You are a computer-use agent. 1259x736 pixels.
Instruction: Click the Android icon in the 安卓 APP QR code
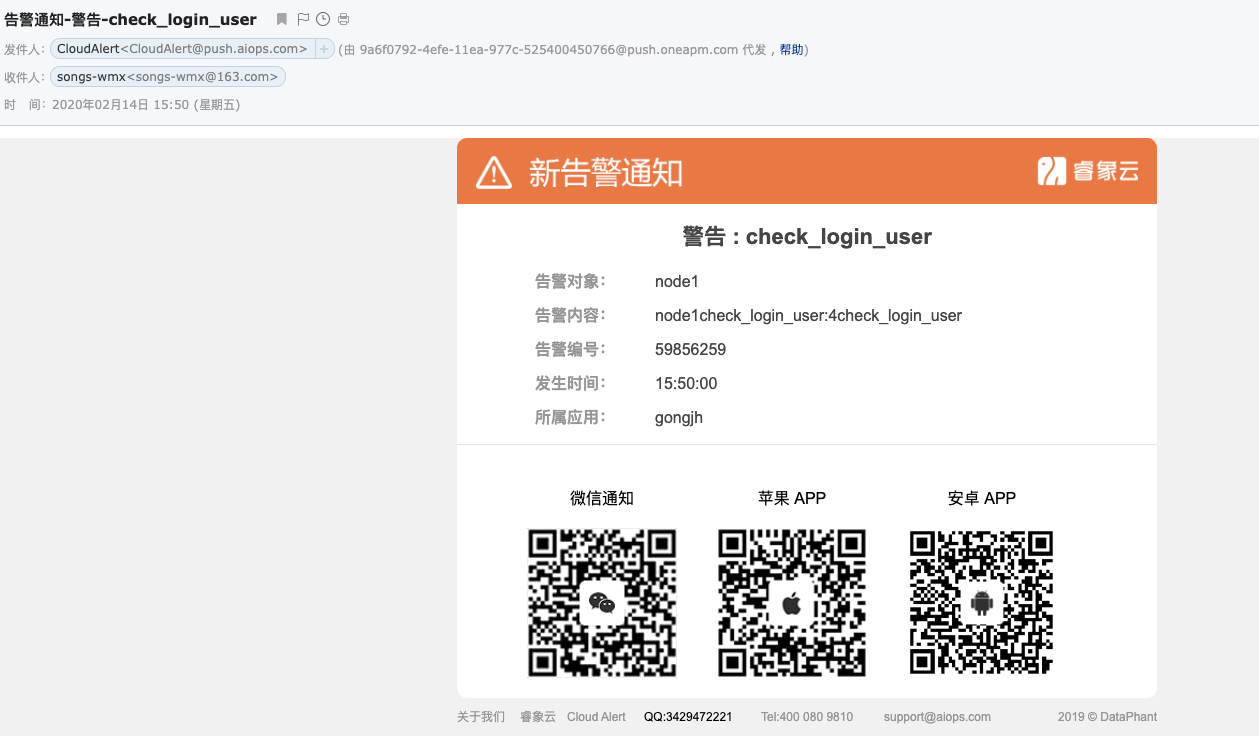[x=980, y=602]
